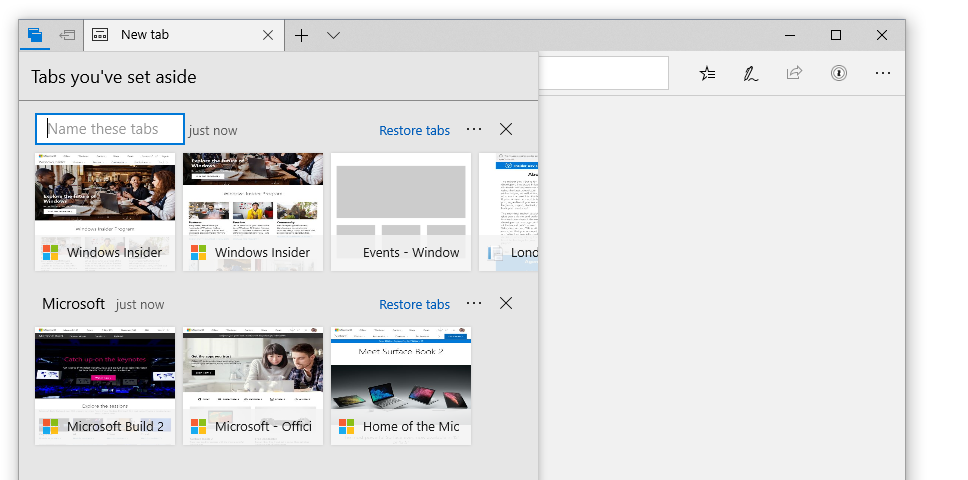Viewport: 968px width, 480px height.
Task: Open the Favorites hub icon
Action: tap(708, 73)
